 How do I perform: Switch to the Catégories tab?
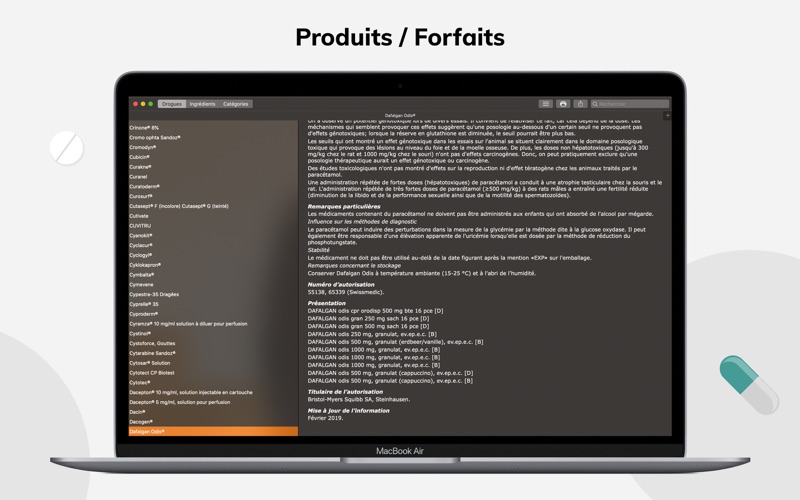(236, 104)
